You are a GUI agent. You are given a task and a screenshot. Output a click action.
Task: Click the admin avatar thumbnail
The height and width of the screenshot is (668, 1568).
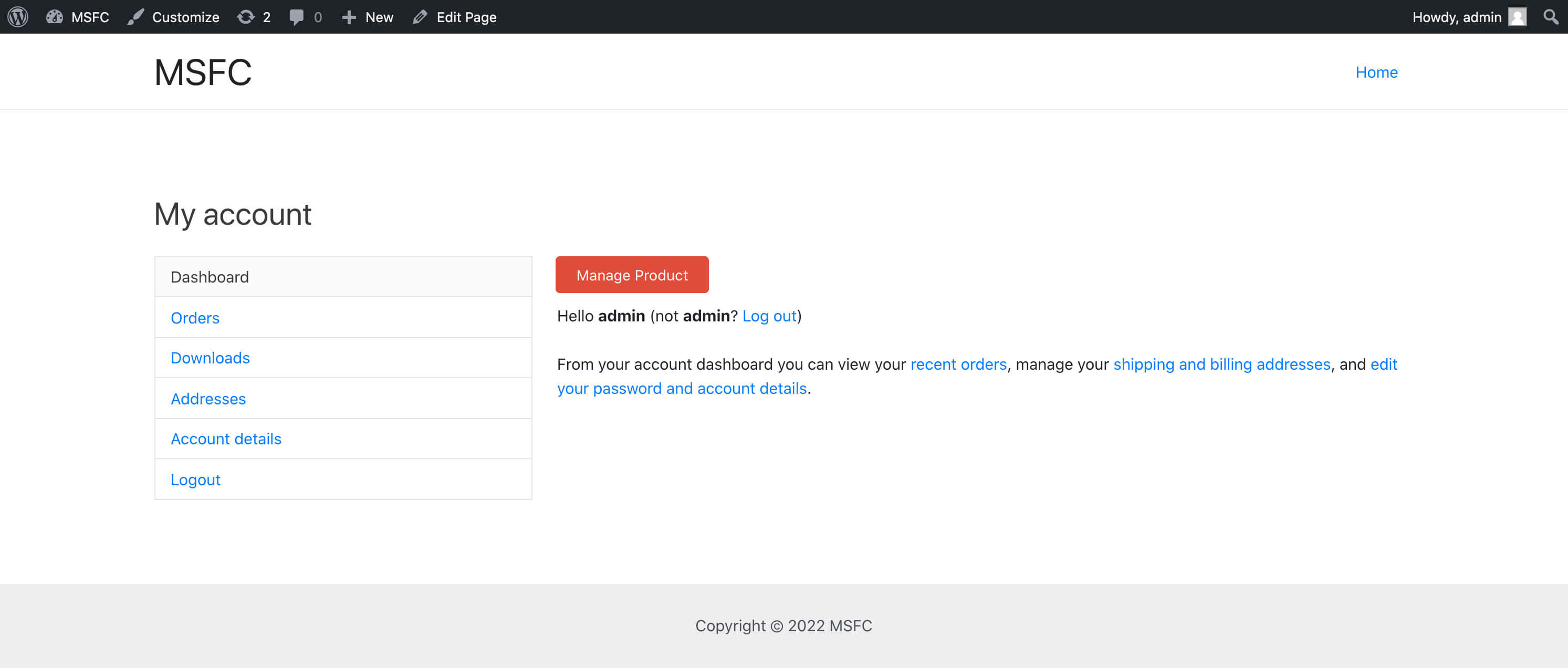[1517, 16]
